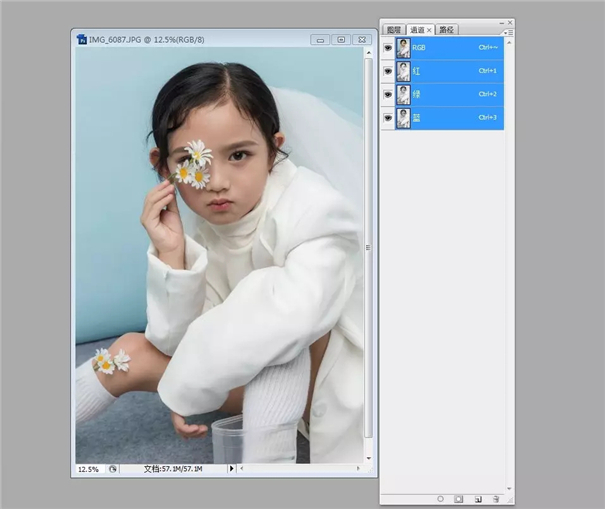Document horizontal scroll left arrow
This screenshot has height=509, width=605.
[x=242, y=468]
